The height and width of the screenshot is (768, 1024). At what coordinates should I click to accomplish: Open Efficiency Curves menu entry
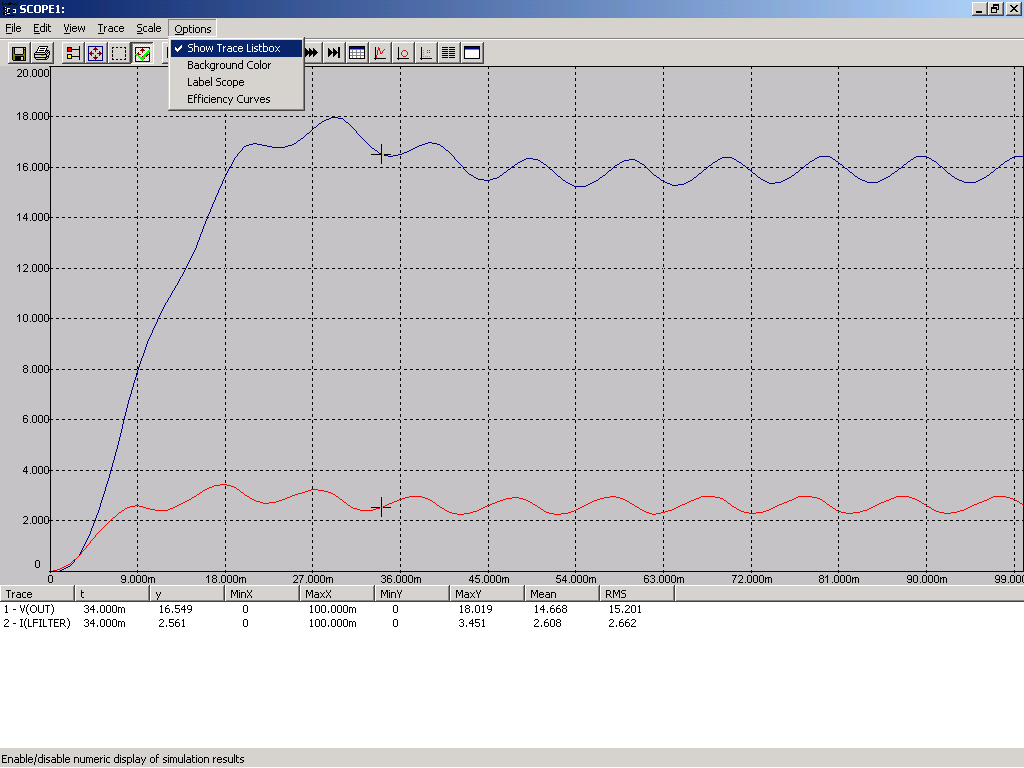point(236,99)
